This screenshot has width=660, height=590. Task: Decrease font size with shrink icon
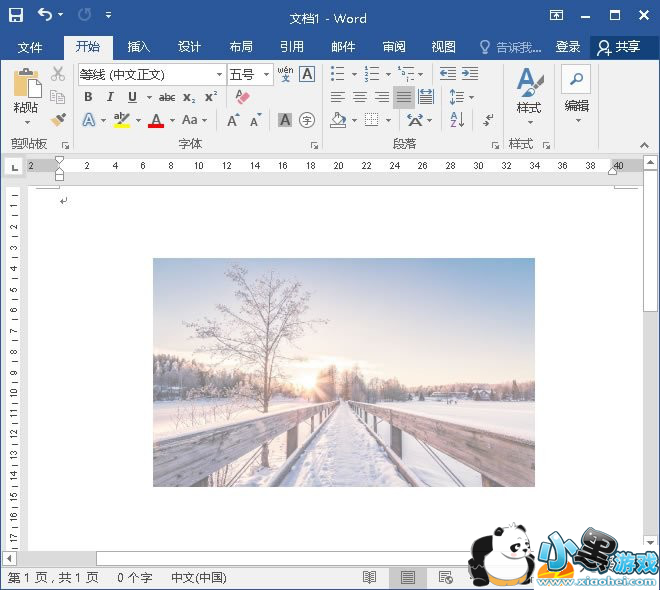255,120
